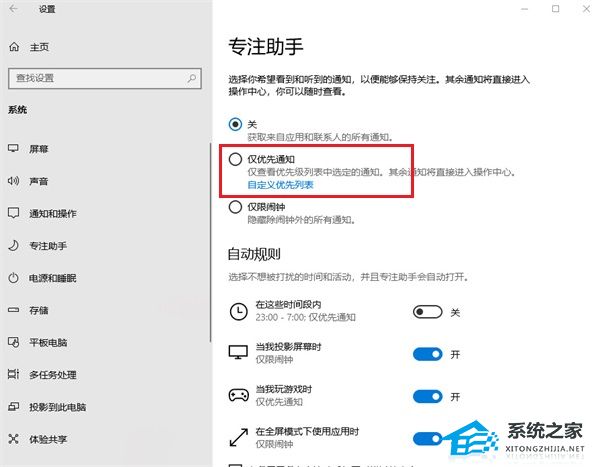Toggle the 在全屏模式下使用应用时 switch
The image size is (600, 467).
(427, 439)
